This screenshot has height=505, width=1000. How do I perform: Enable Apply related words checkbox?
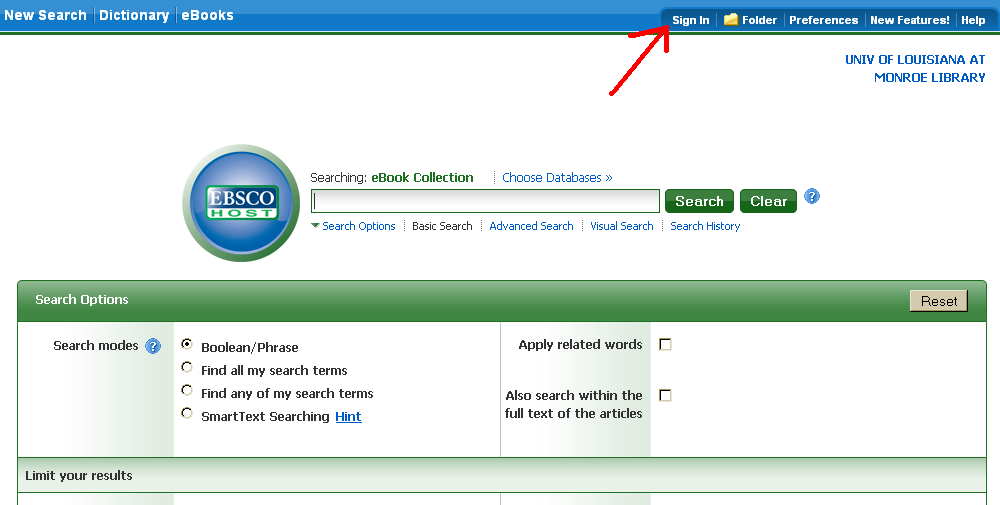[665, 344]
